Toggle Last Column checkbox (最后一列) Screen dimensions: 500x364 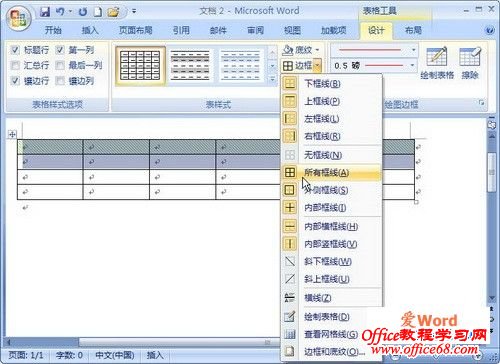tap(60, 65)
